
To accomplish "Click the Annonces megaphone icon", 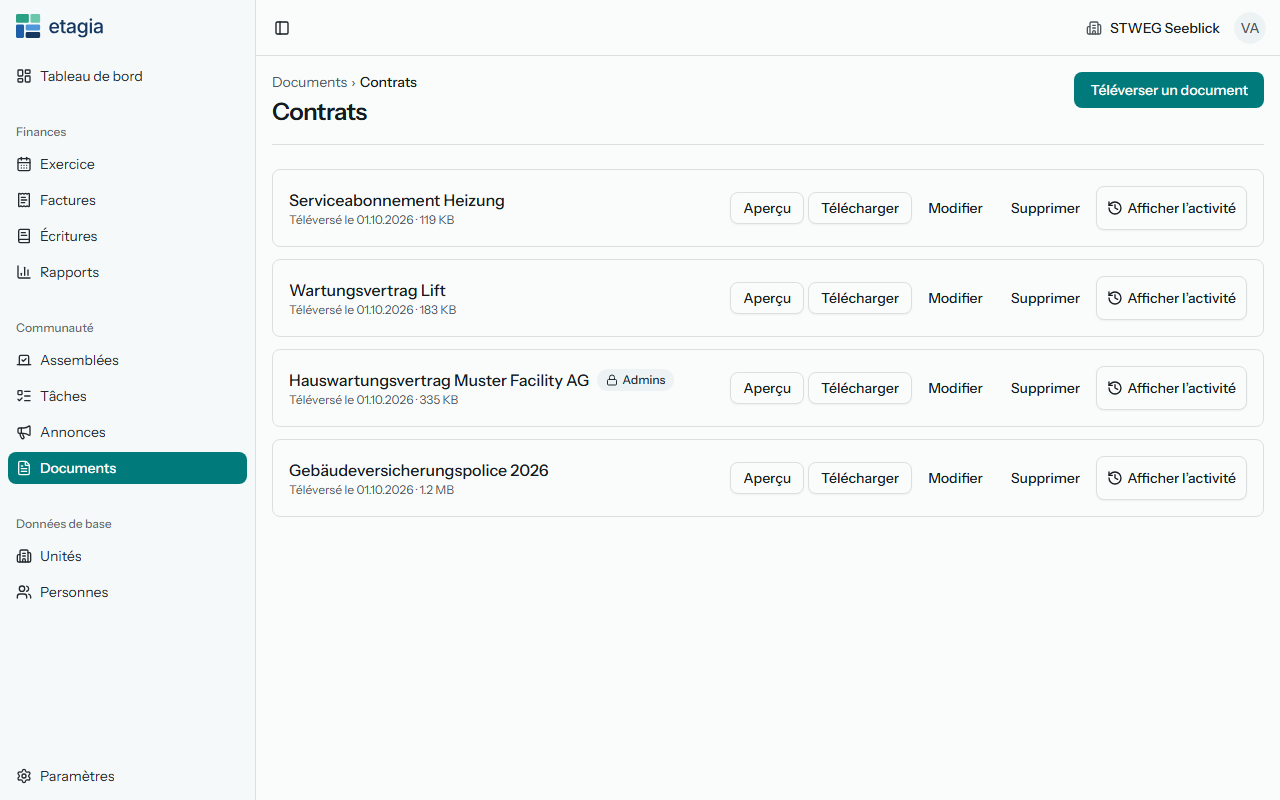I will [x=24, y=432].
